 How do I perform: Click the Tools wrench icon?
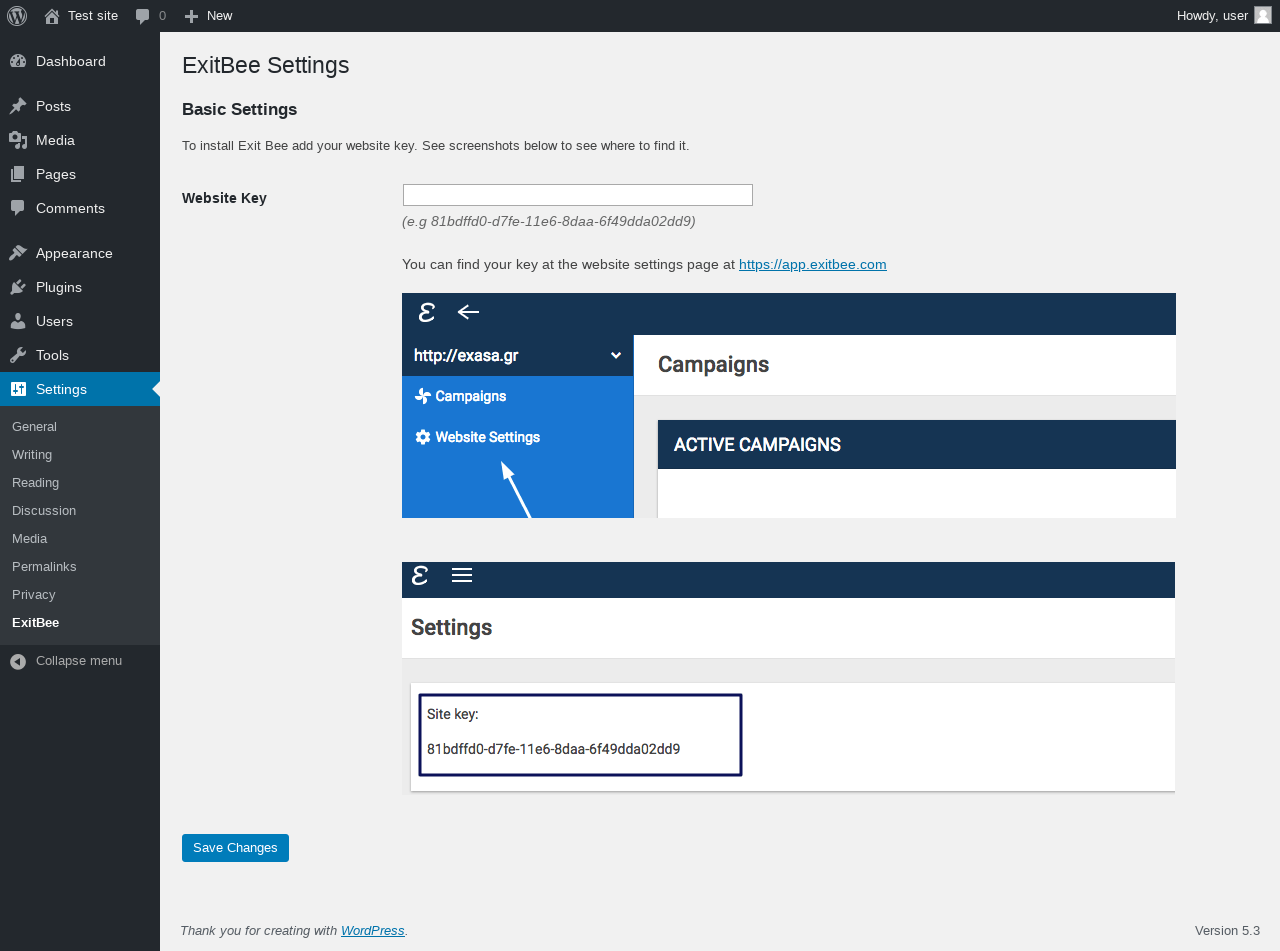tap(18, 355)
